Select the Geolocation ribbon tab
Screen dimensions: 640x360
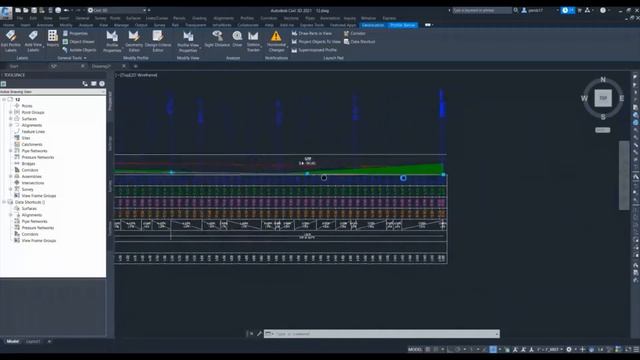(x=373, y=25)
